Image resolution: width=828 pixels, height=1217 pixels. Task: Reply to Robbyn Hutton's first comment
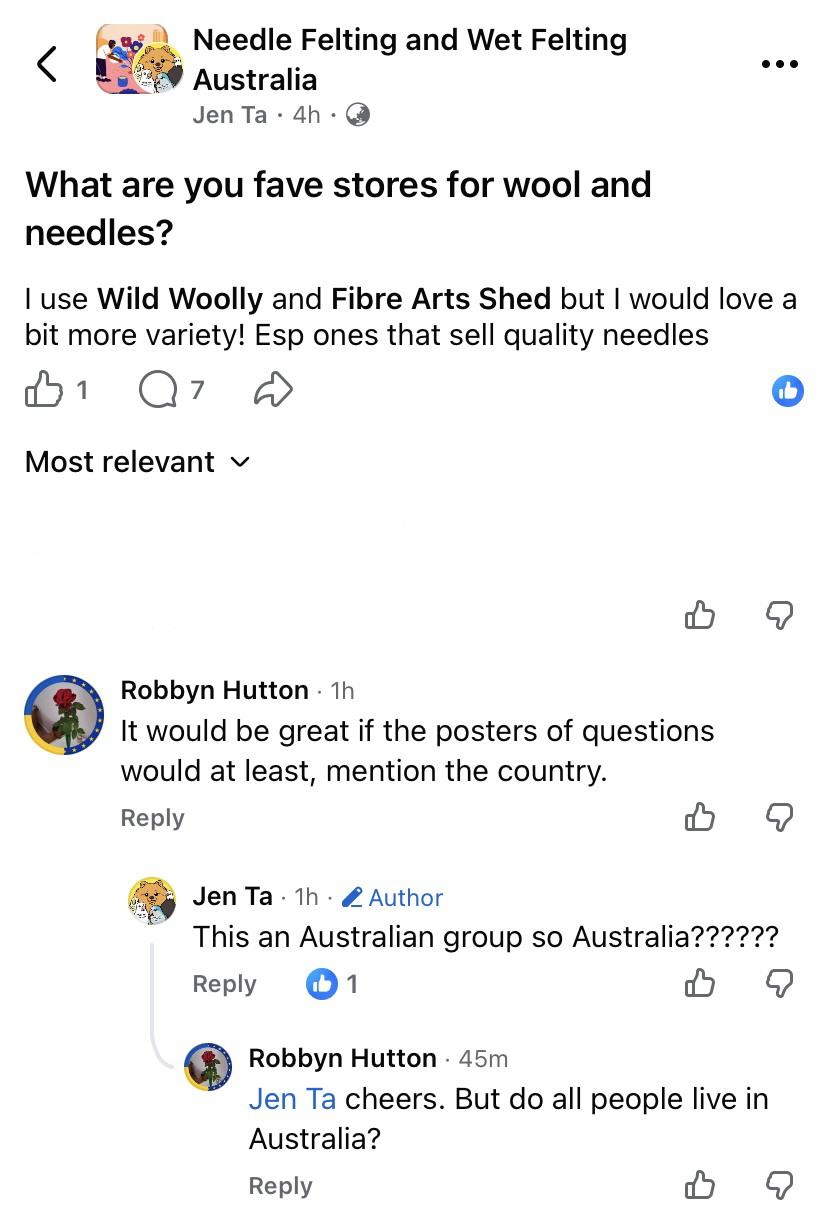click(152, 818)
